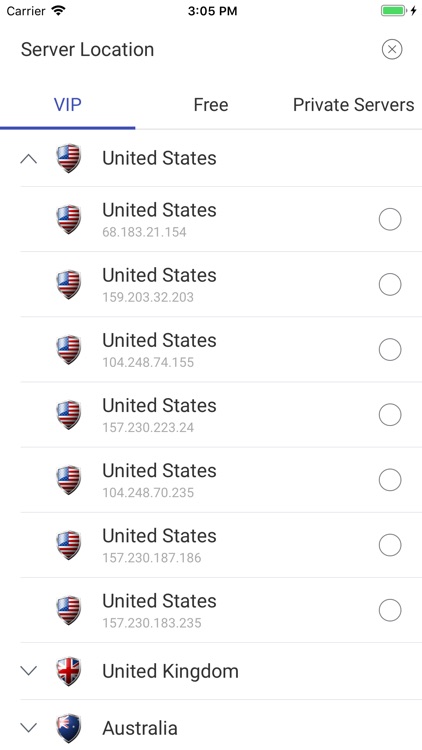
Task: Expand the Australia server list chevron
Action: (x=29, y=728)
